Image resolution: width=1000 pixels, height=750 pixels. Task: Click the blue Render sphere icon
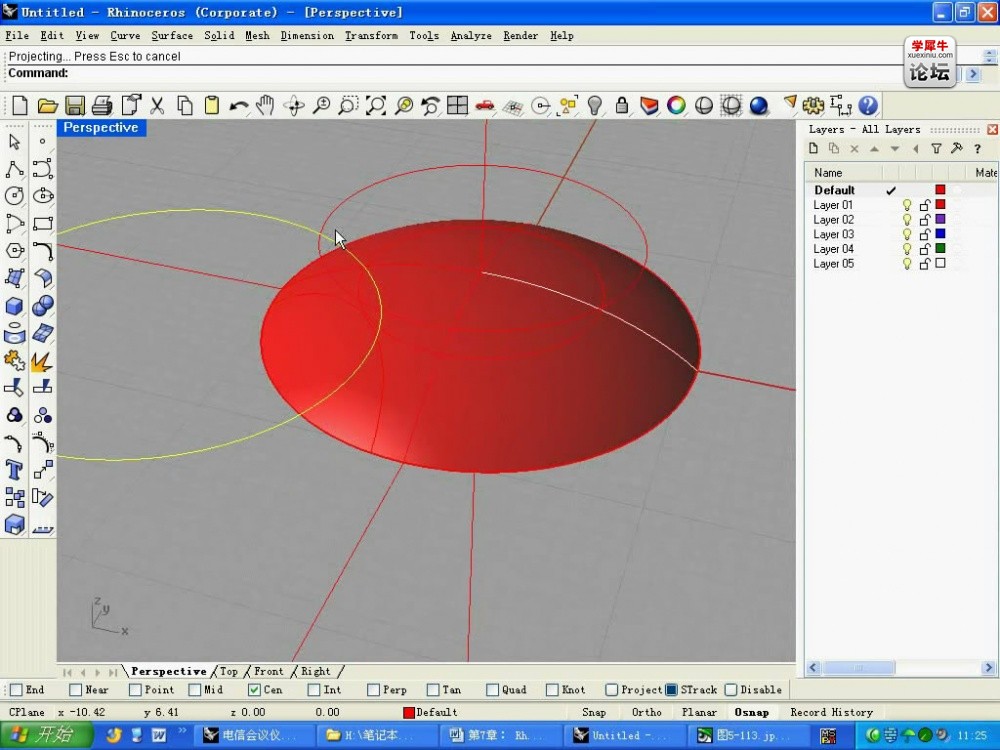[758, 105]
